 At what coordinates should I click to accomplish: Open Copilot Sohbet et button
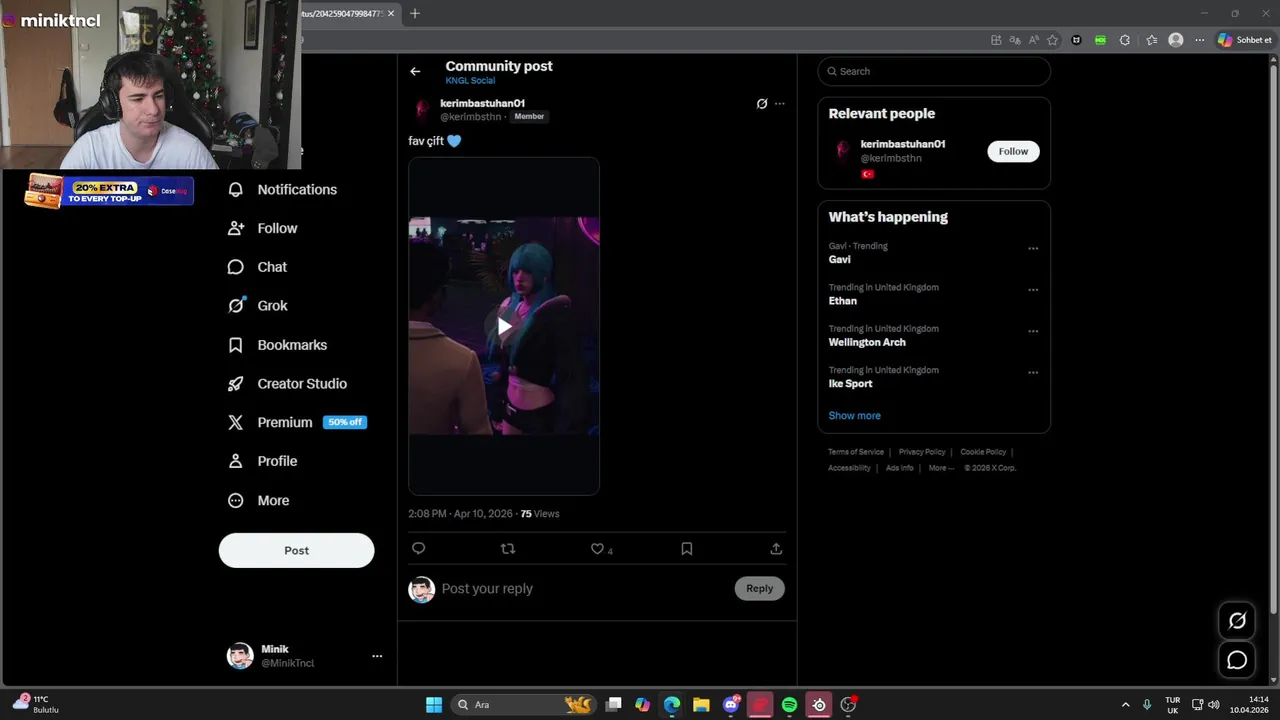click(1245, 40)
